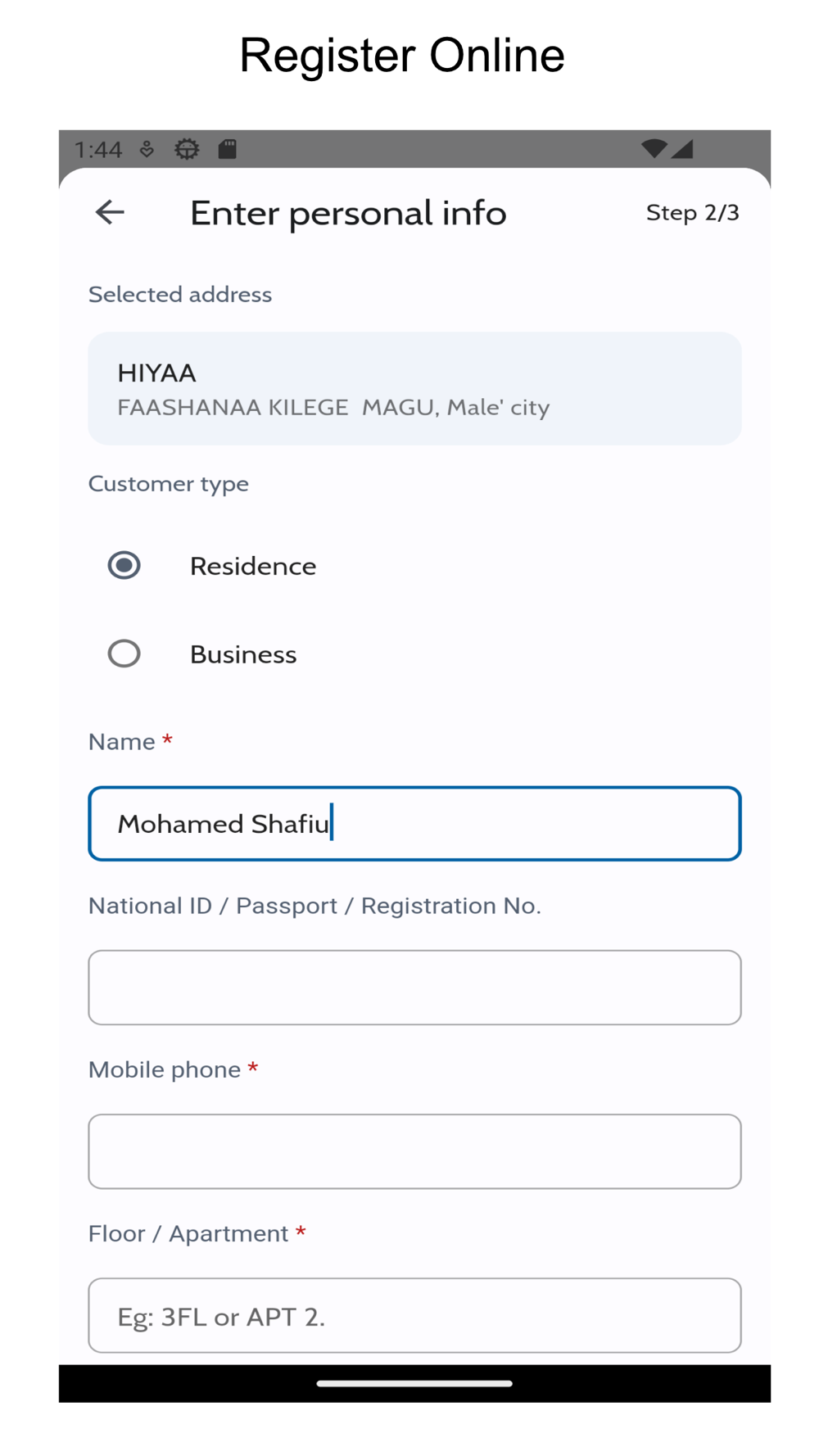Tap the Enter personal info title
This screenshot has width=819, height=1456.
pos(348,213)
